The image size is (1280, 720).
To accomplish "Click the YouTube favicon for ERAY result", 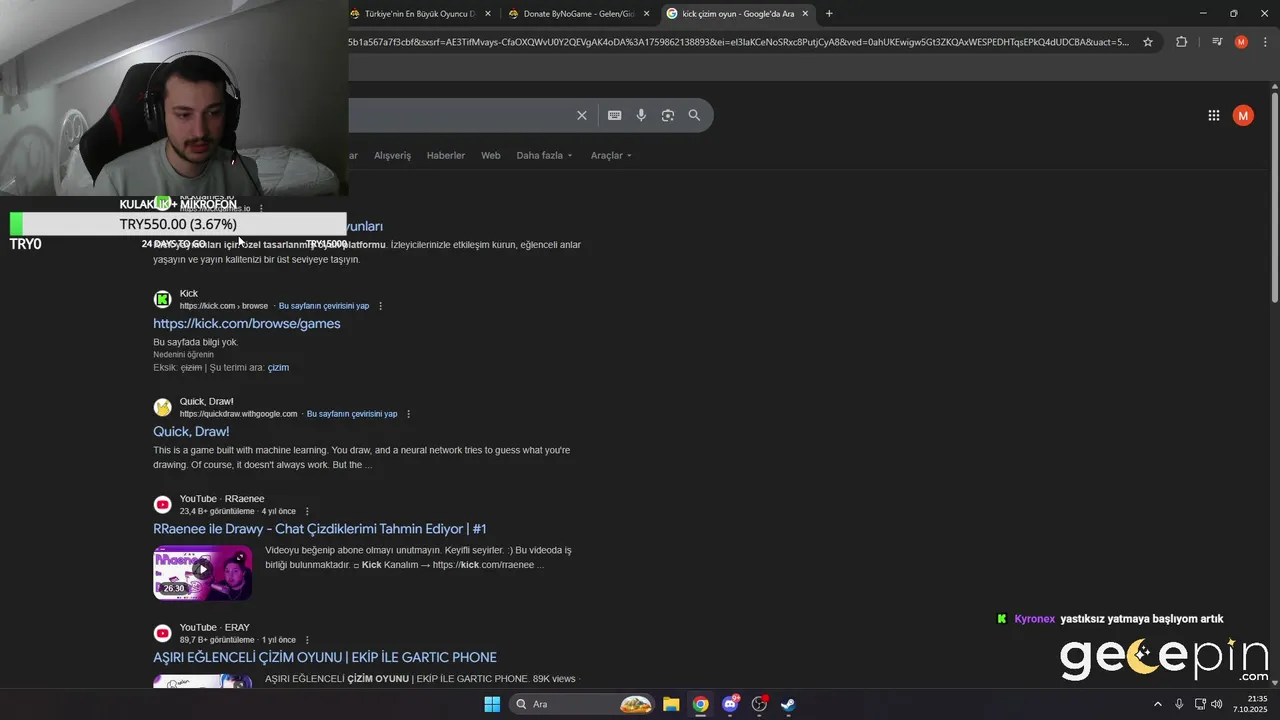I will tap(162, 633).
